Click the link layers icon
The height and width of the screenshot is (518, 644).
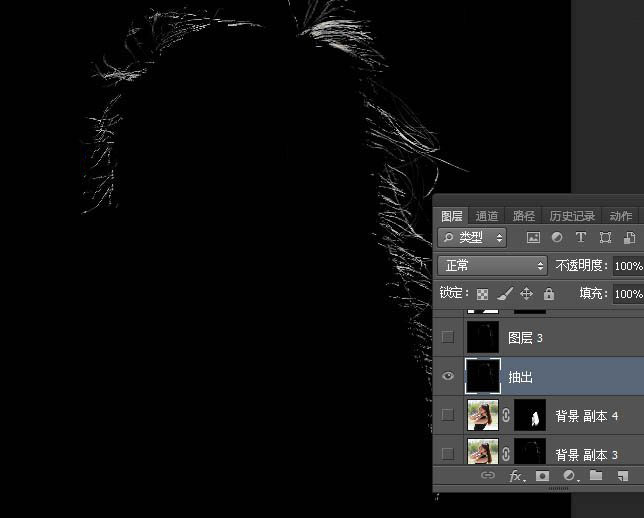point(488,476)
